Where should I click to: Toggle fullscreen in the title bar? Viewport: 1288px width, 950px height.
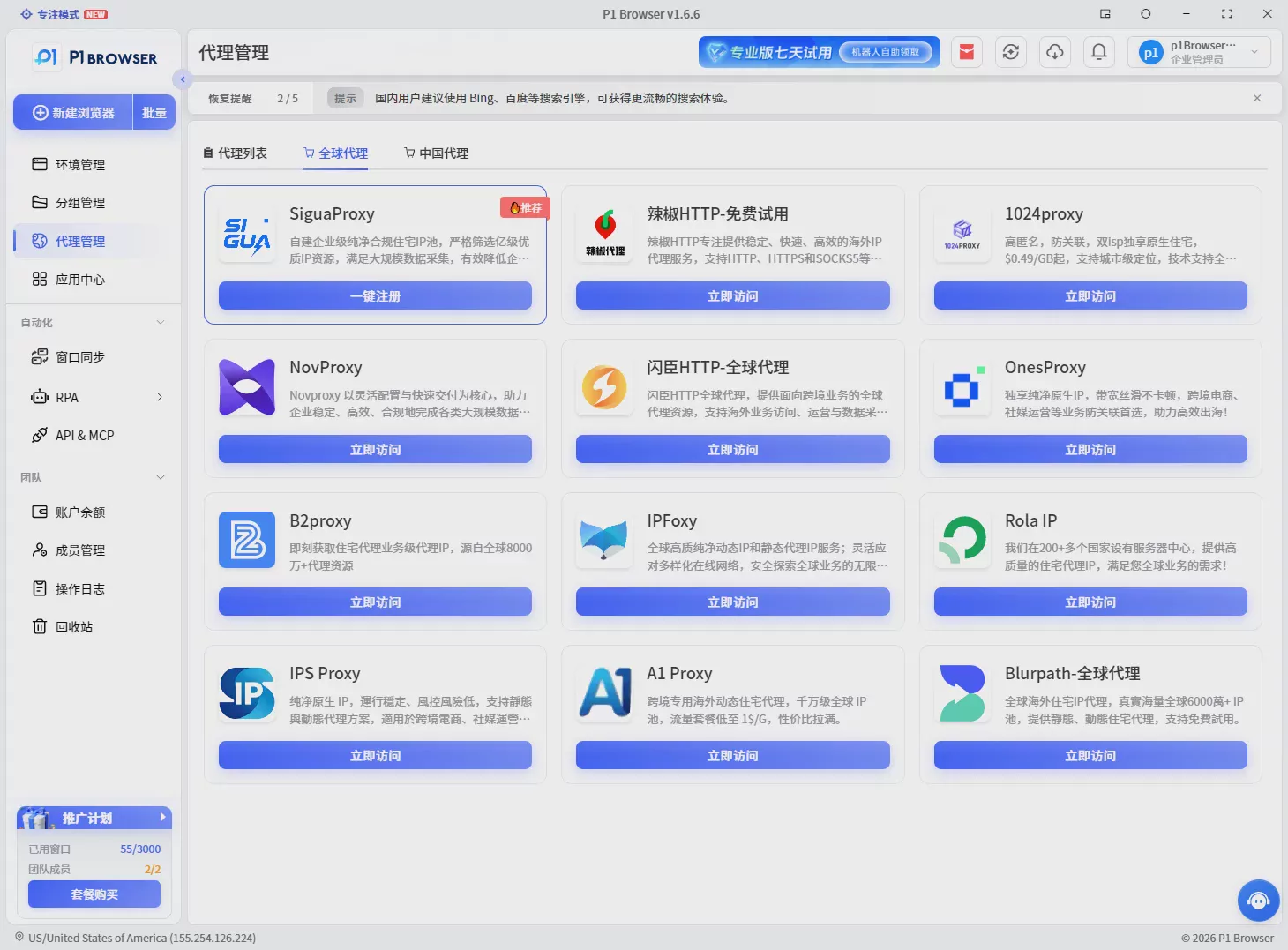[x=1227, y=13]
